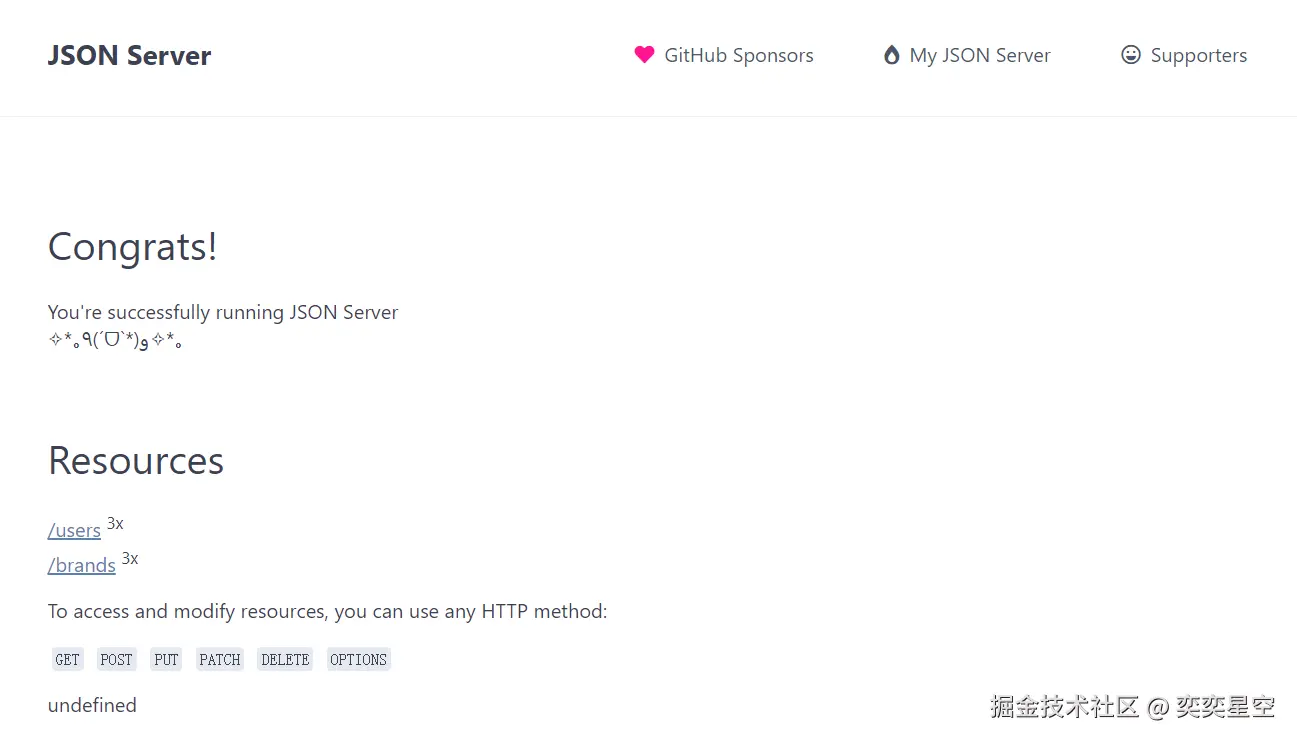Open the GitHub Sponsors link
This screenshot has height=742, width=1297.
tap(738, 56)
